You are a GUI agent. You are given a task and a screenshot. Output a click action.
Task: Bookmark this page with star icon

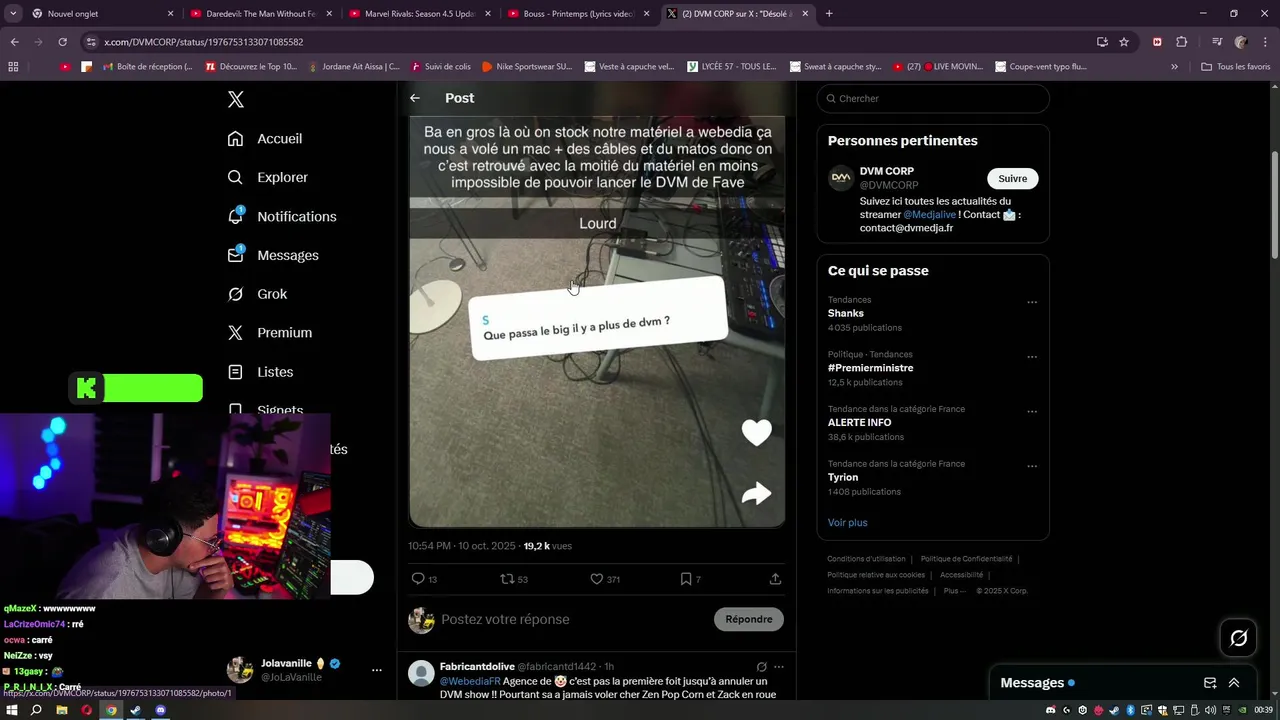click(x=1124, y=42)
